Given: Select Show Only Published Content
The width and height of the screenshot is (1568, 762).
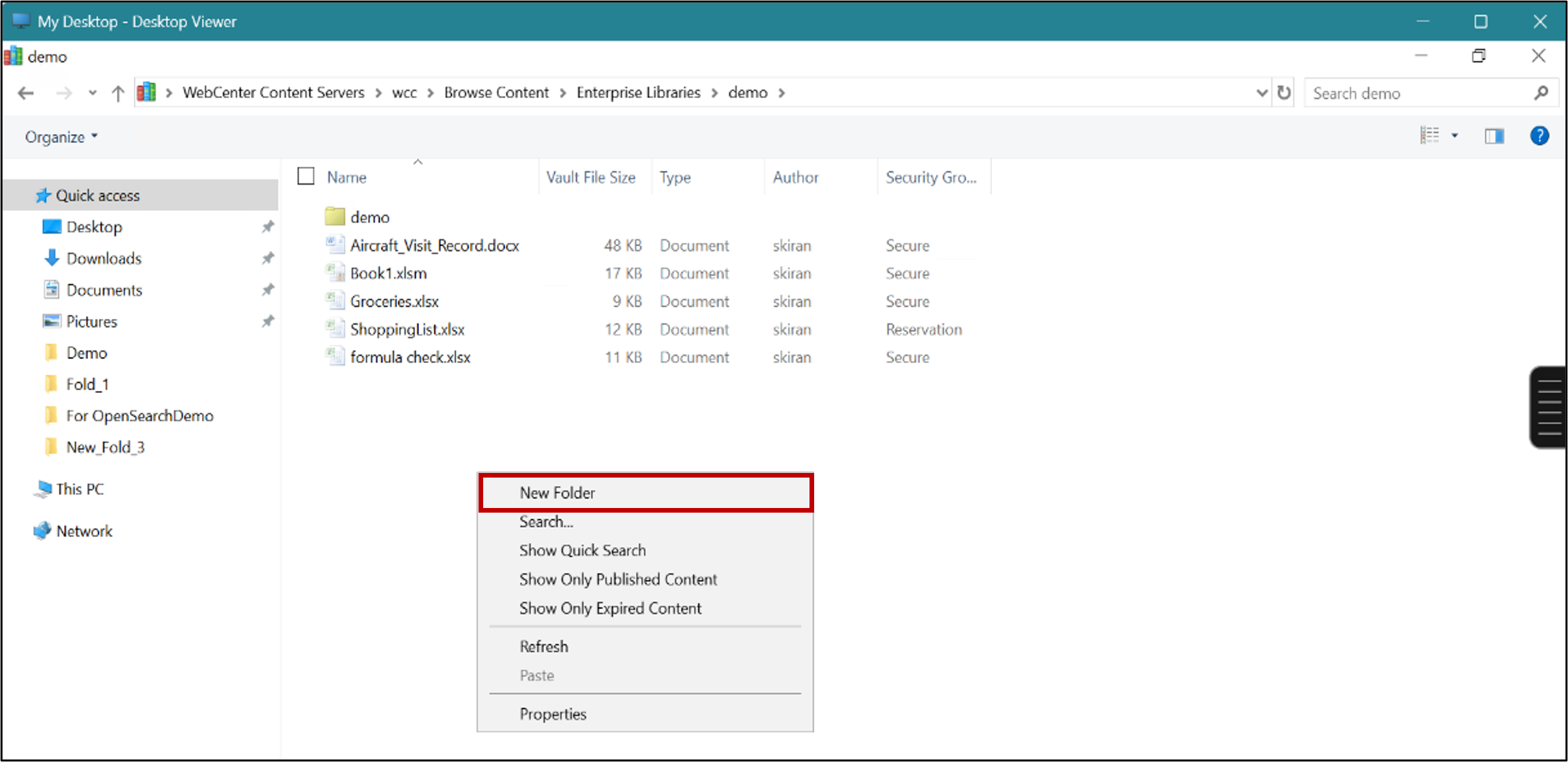Looking at the screenshot, I should click(x=618, y=579).
